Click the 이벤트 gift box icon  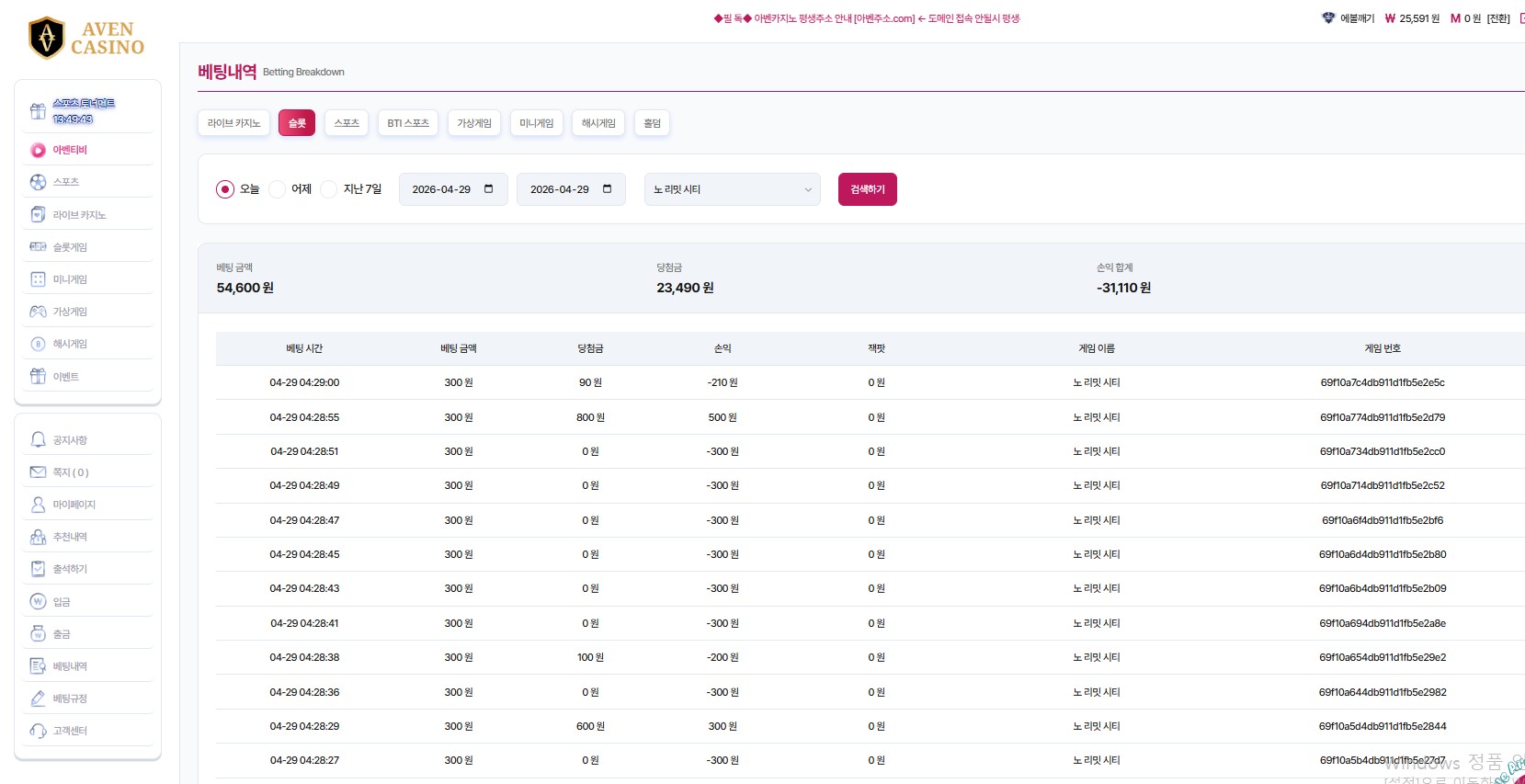point(38,376)
